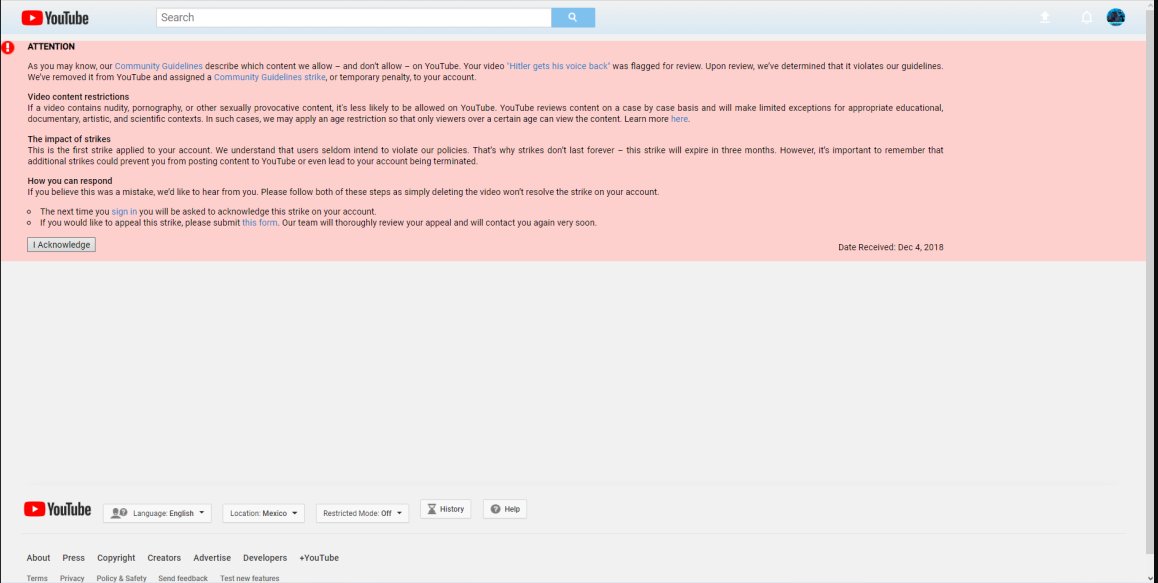This screenshot has height=583, width=1158.
Task: Focus the Search input field
Action: pos(354,18)
